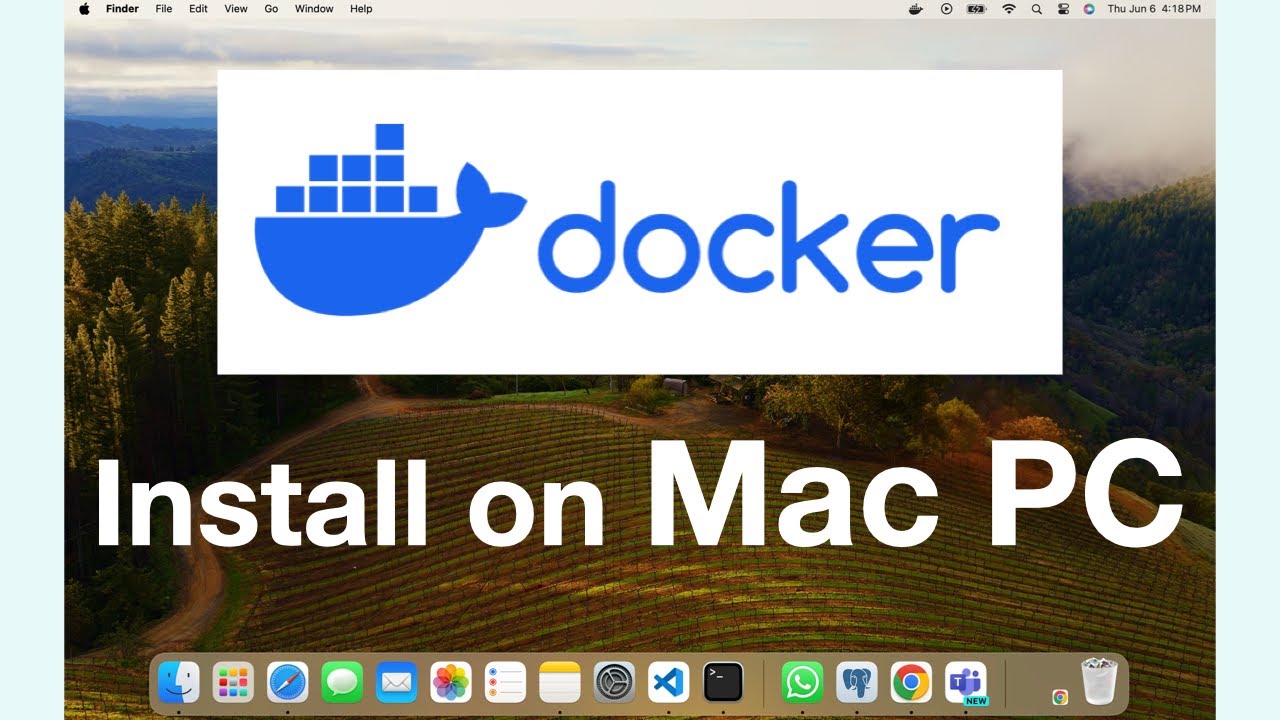The height and width of the screenshot is (720, 1280).
Task: Show battery status in menu bar
Action: coord(977,9)
